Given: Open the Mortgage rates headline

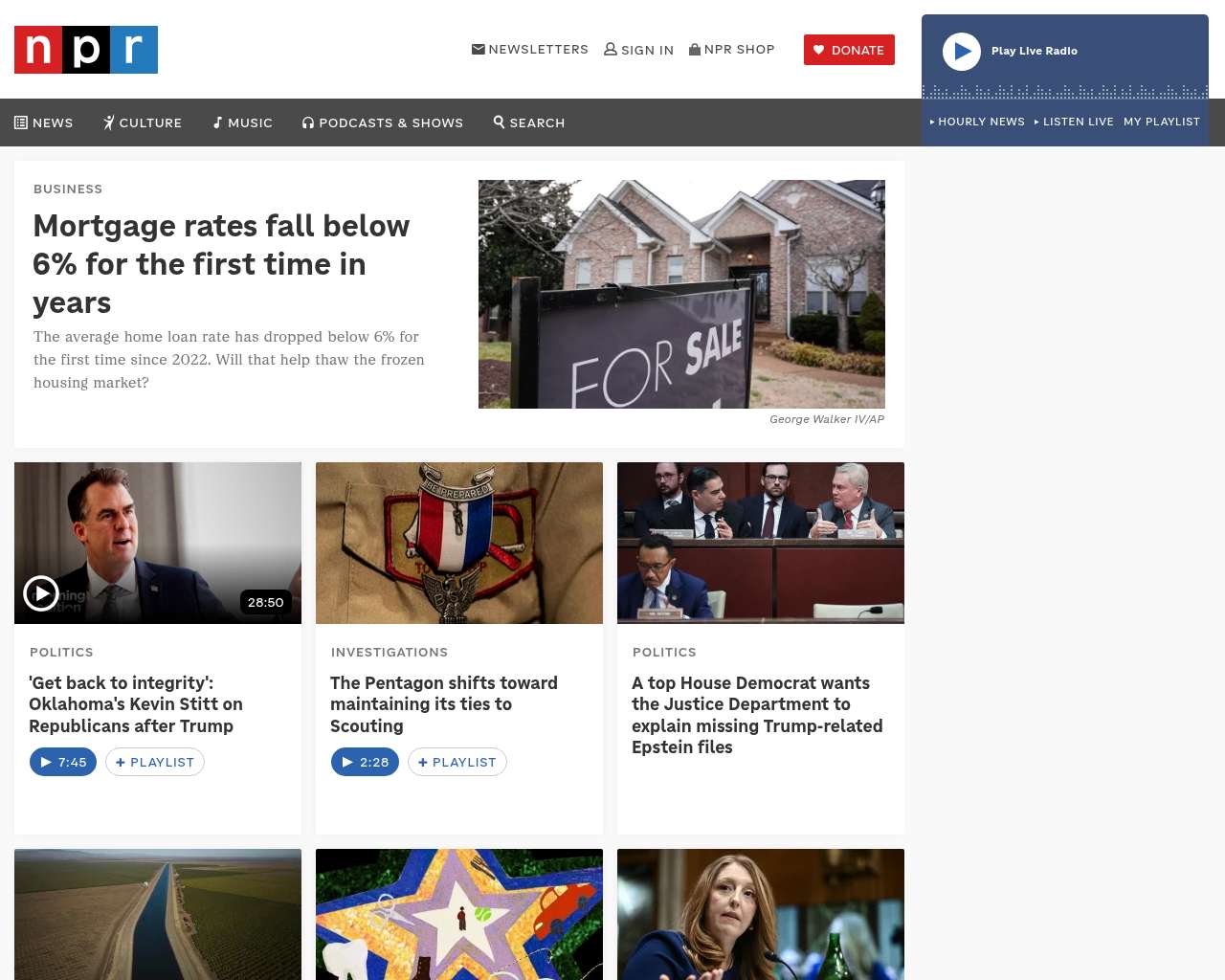Looking at the screenshot, I should (x=221, y=263).
